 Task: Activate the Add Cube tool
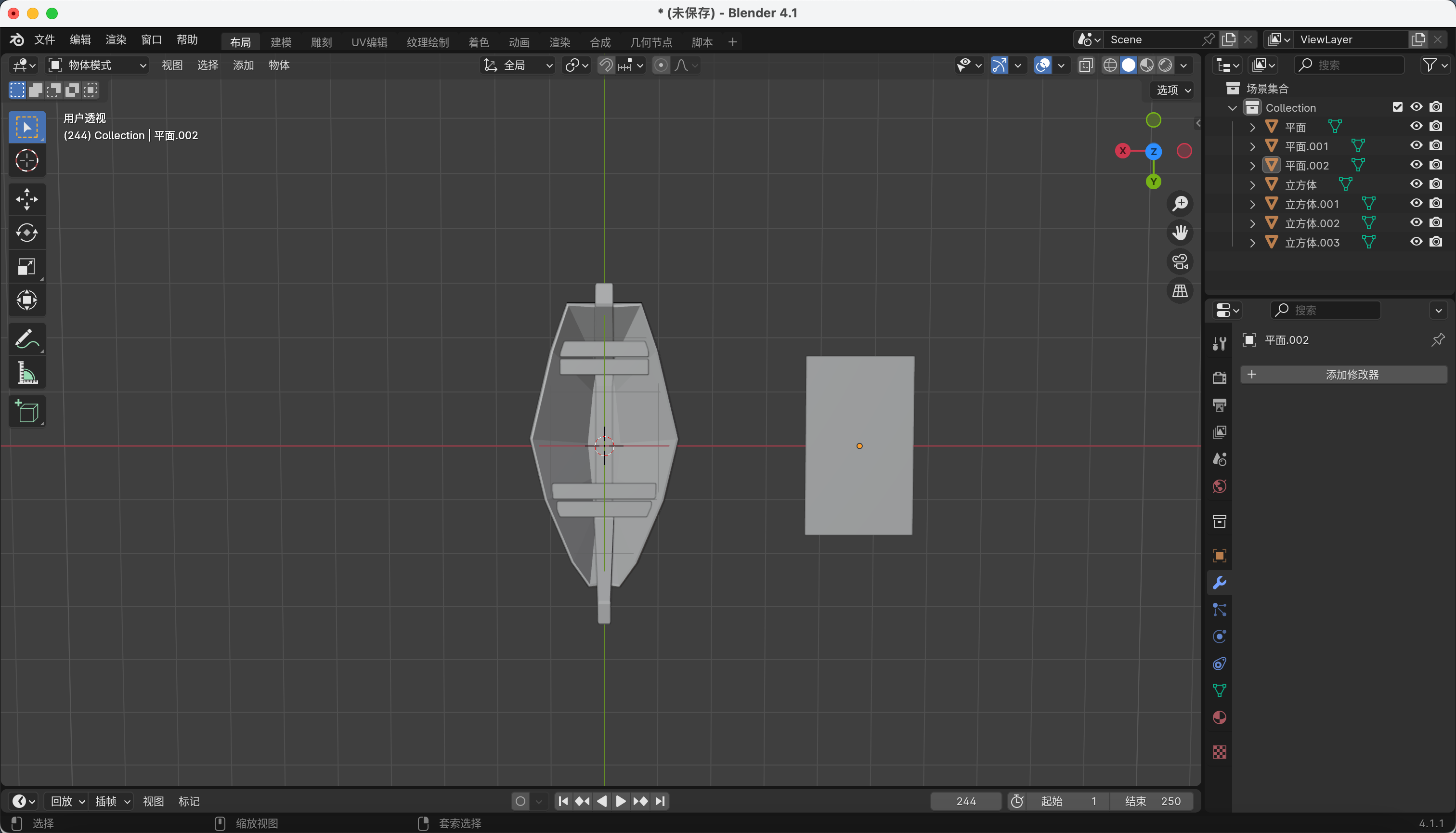[26, 411]
